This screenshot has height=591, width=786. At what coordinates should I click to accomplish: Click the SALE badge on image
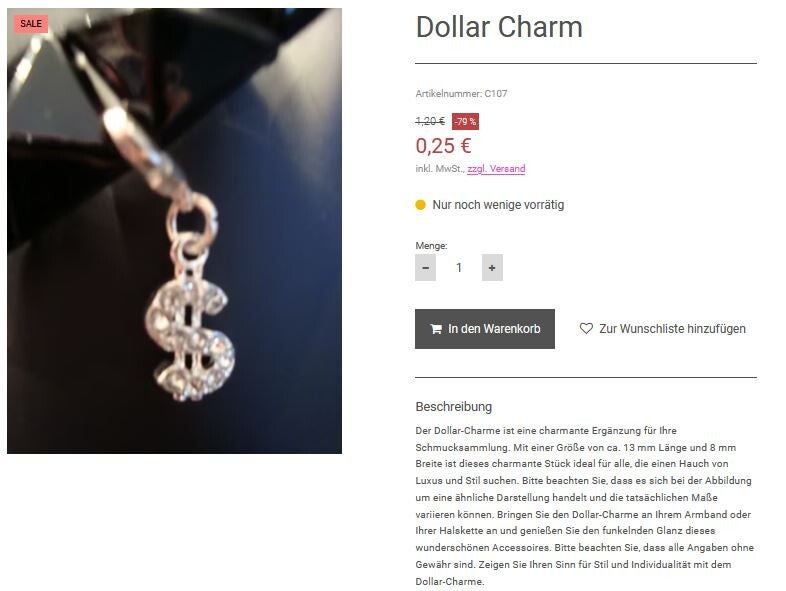coord(31,24)
